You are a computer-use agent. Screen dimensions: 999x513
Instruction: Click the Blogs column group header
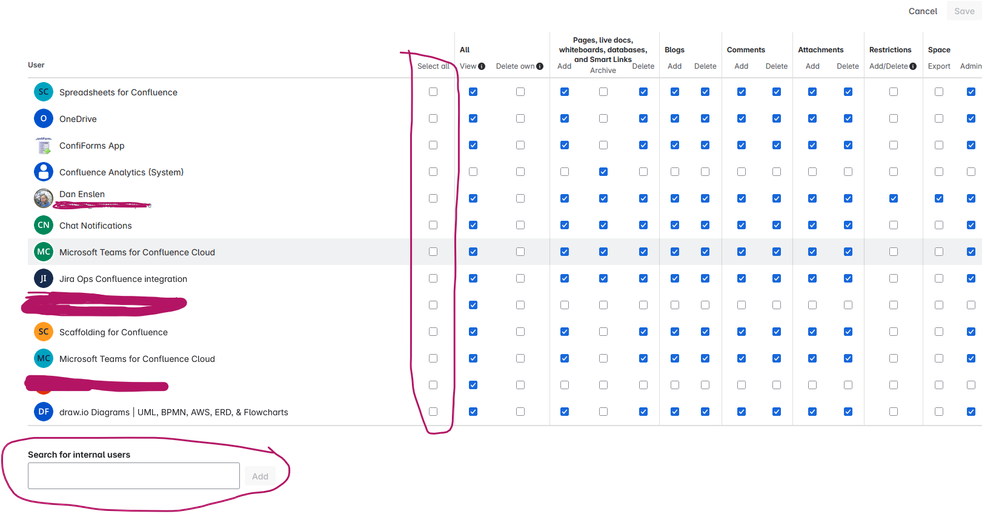pos(674,50)
